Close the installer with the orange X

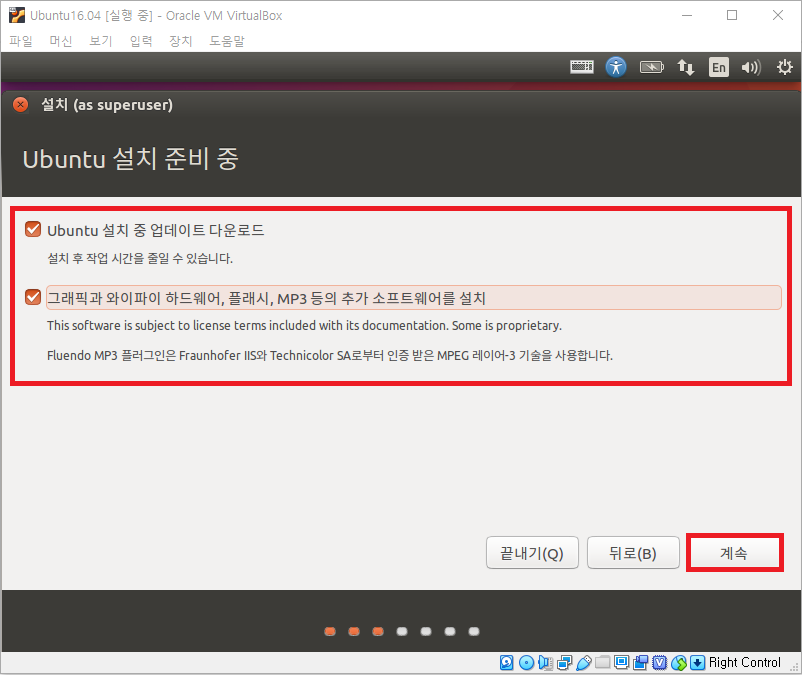[20, 105]
